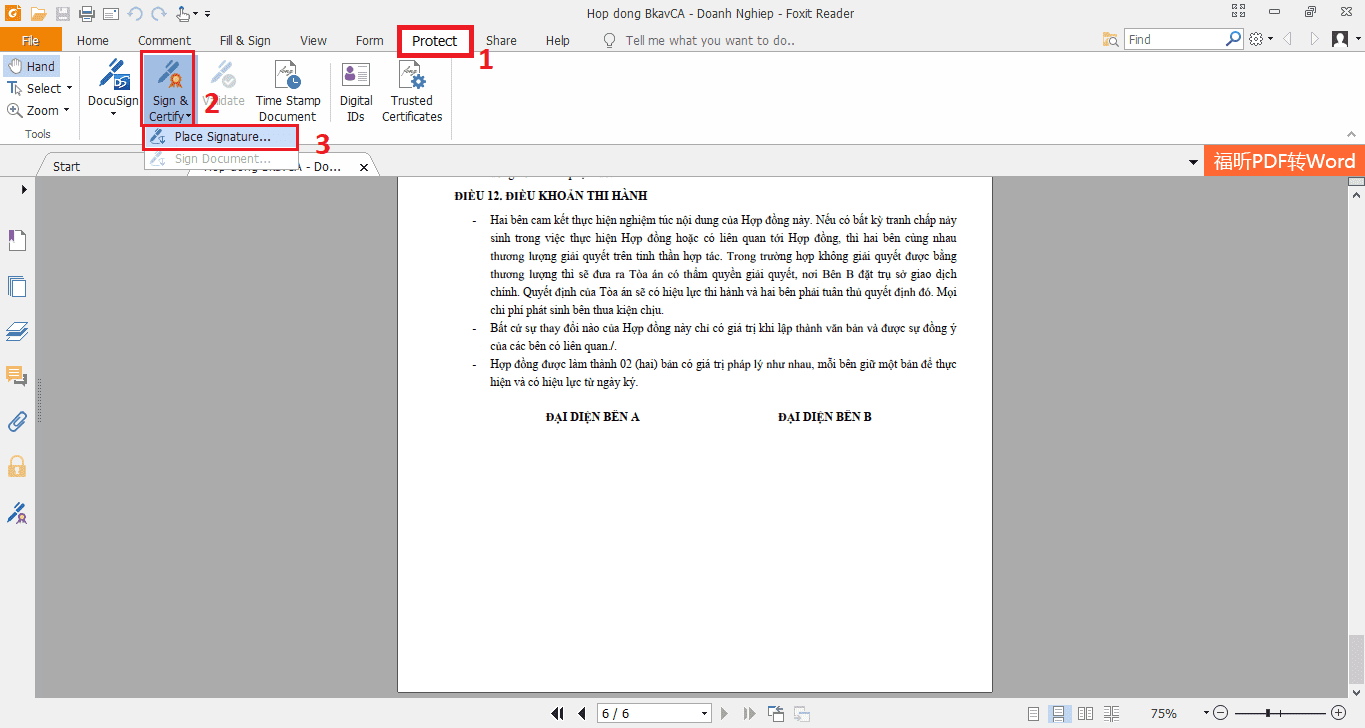1365x728 pixels.
Task: Click the Open folder icon in quick access toolbar
Action: pyautogui.click(x=38, y=13)
